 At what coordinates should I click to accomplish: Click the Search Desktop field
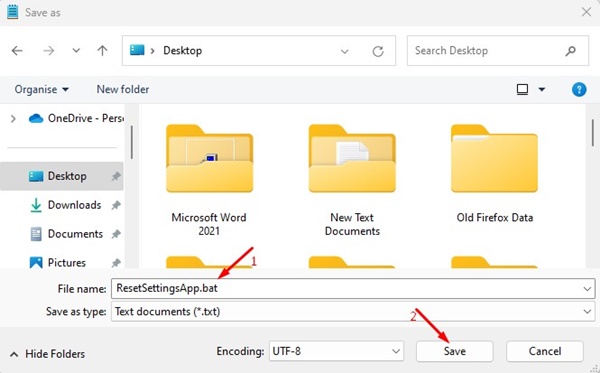point(497,50)
